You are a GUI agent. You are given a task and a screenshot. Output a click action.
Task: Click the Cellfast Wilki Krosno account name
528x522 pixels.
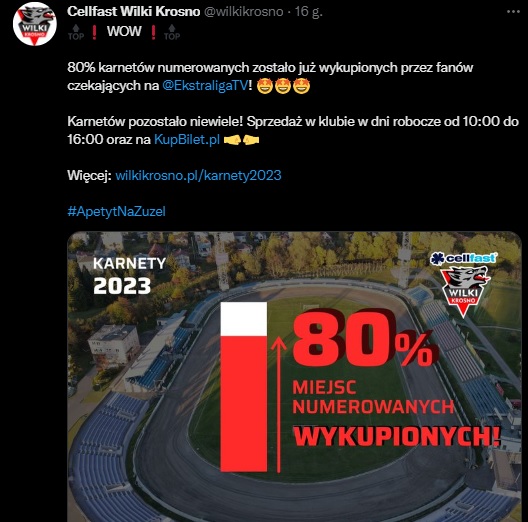pyautogui.click(x=133, y=11)
